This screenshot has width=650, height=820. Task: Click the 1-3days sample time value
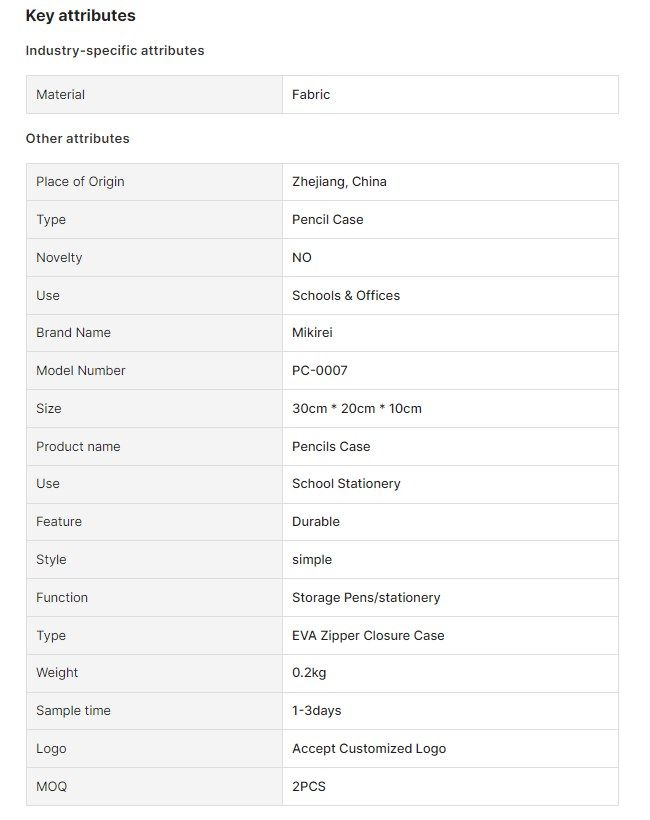[x=316, y=711]
